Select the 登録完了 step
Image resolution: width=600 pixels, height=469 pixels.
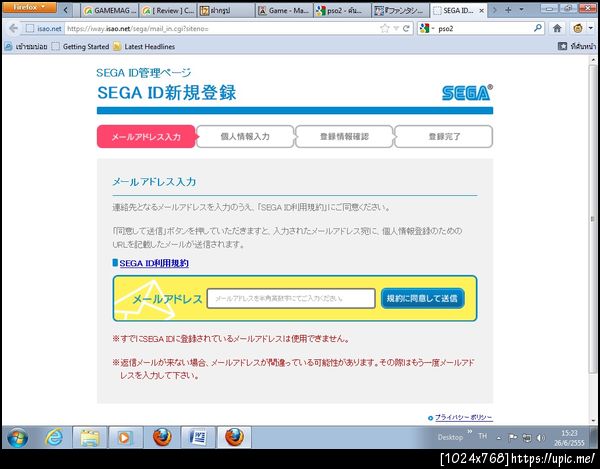click(443, 137)
